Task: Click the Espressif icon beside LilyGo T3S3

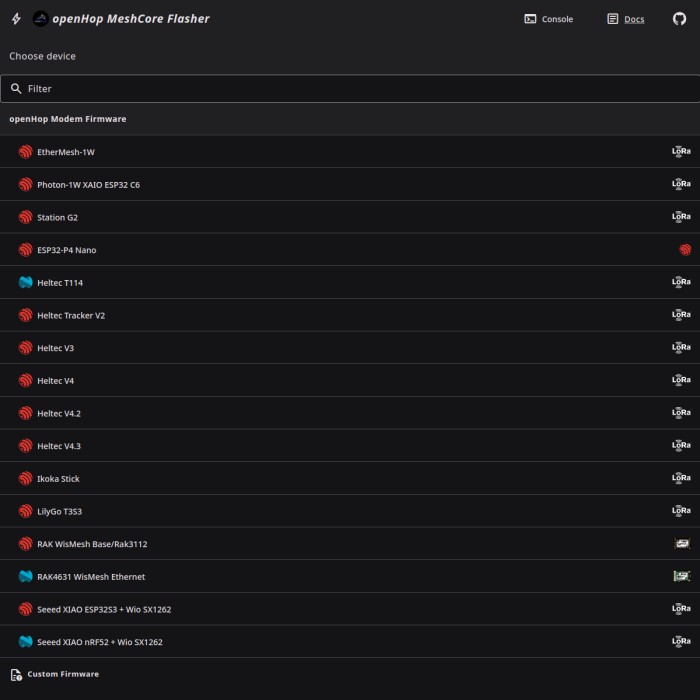Action: point(25,510)
